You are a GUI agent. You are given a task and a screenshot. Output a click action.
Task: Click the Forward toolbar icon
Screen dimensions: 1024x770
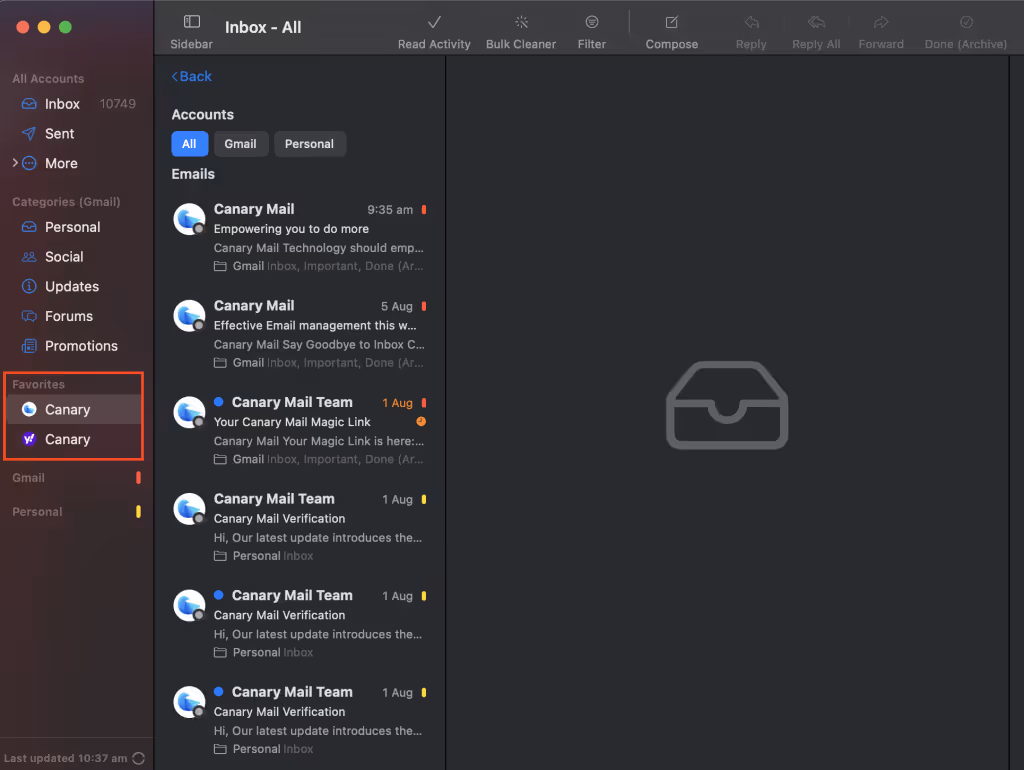click(881, 22)
